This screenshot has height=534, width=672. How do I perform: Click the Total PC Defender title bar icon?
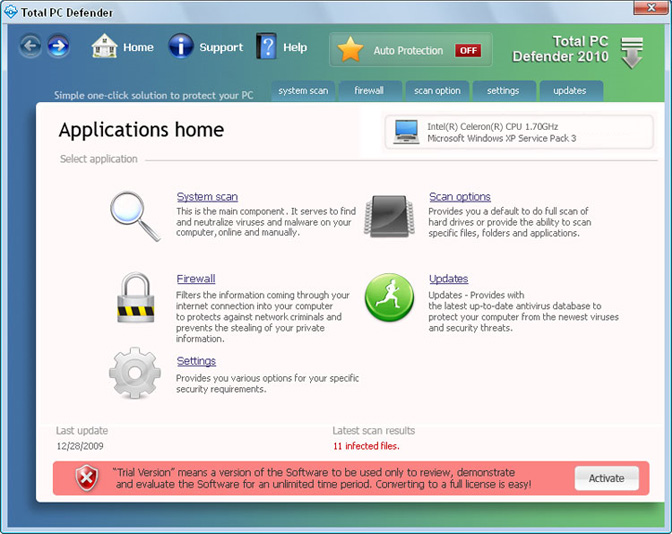10,12
